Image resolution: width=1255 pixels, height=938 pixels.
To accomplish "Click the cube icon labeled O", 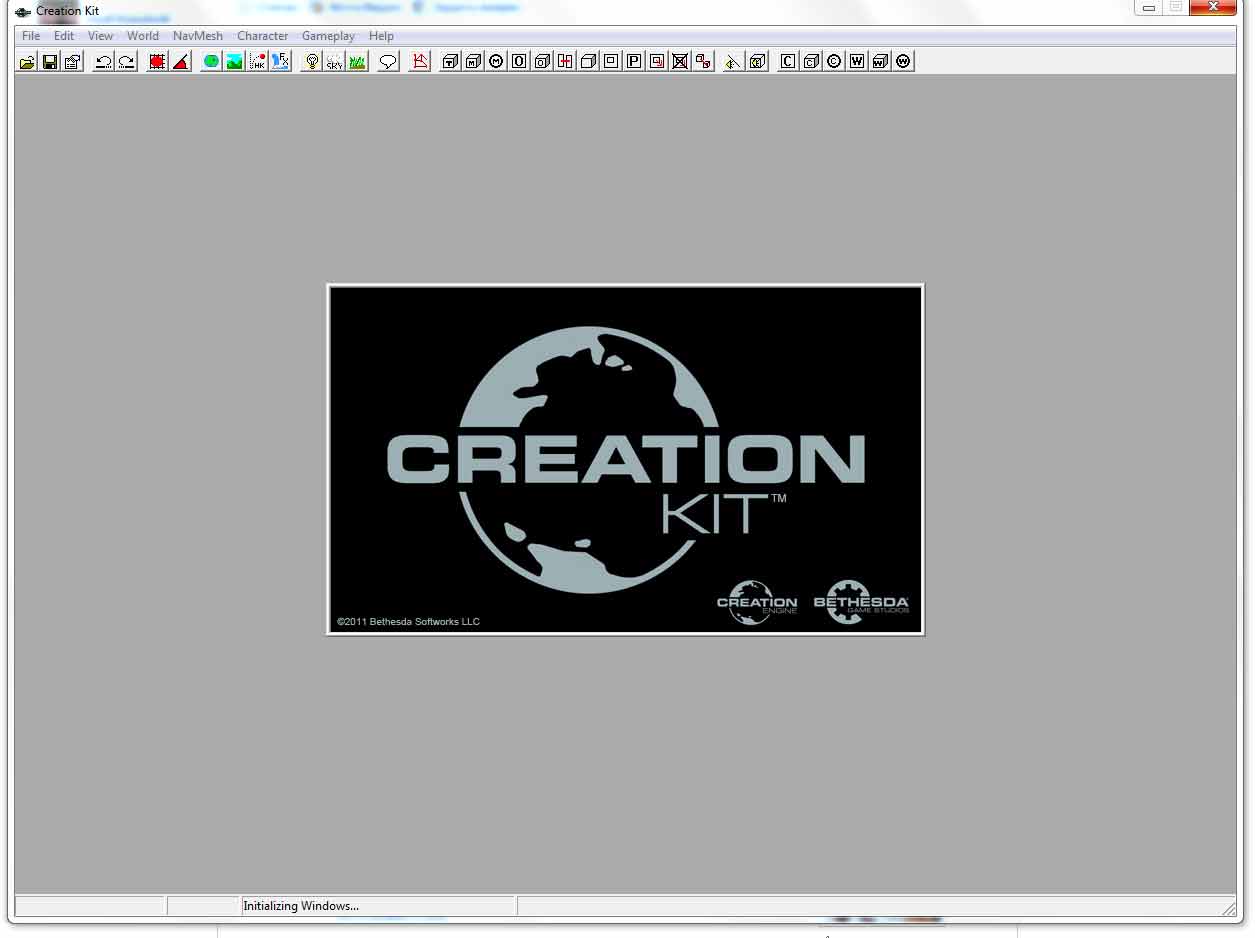I will (x=542, y=62).
